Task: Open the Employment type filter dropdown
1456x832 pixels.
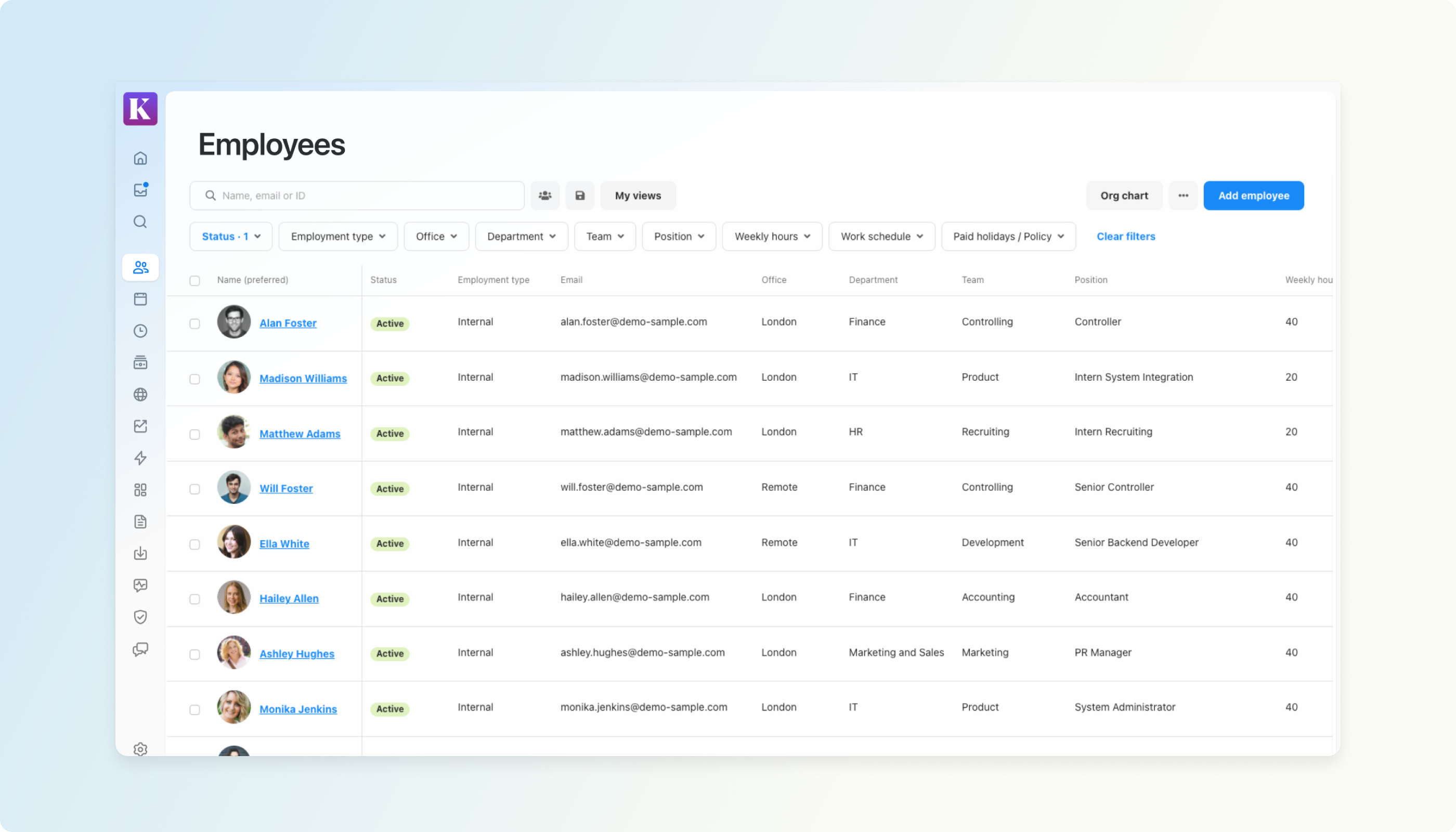Action: coord(337,237)
